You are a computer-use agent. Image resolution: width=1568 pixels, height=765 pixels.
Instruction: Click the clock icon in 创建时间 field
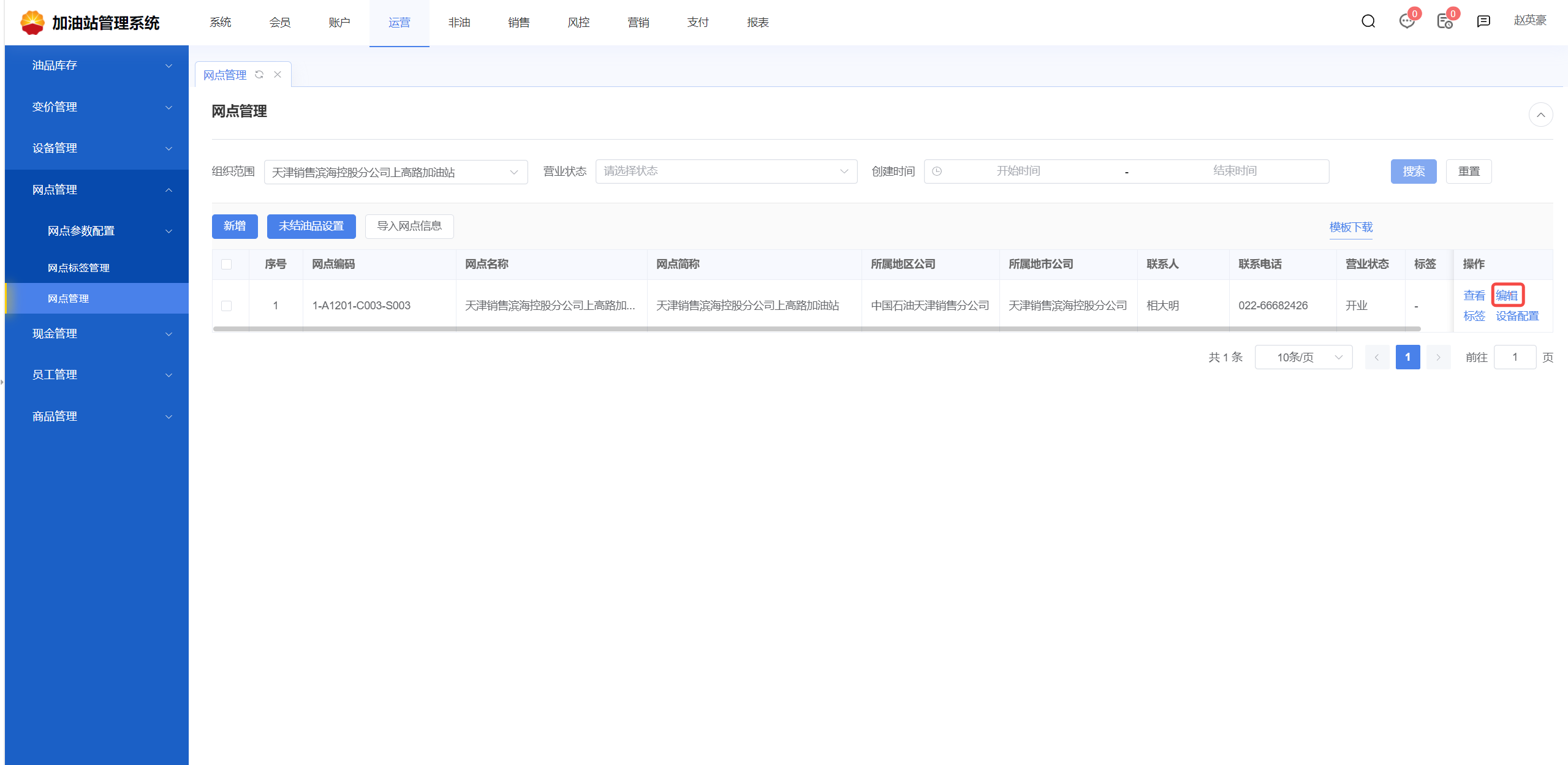[x=936, y=171]
